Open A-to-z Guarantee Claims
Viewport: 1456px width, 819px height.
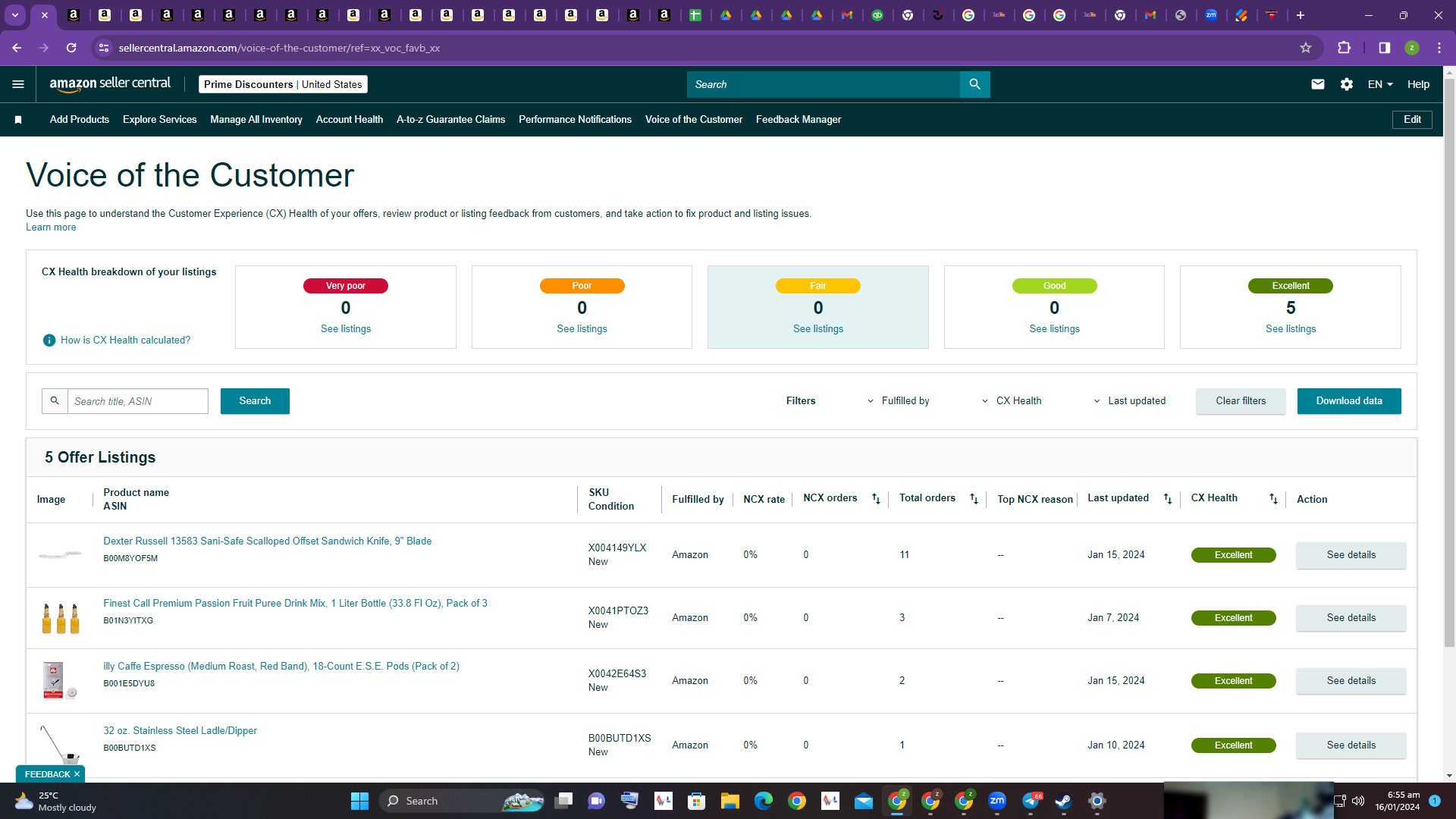[450, 120]
